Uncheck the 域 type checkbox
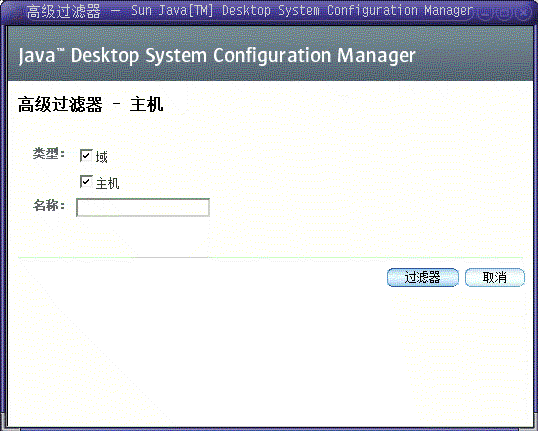The width and height of the screenshot is (538, 431). (x=86, y=156)
